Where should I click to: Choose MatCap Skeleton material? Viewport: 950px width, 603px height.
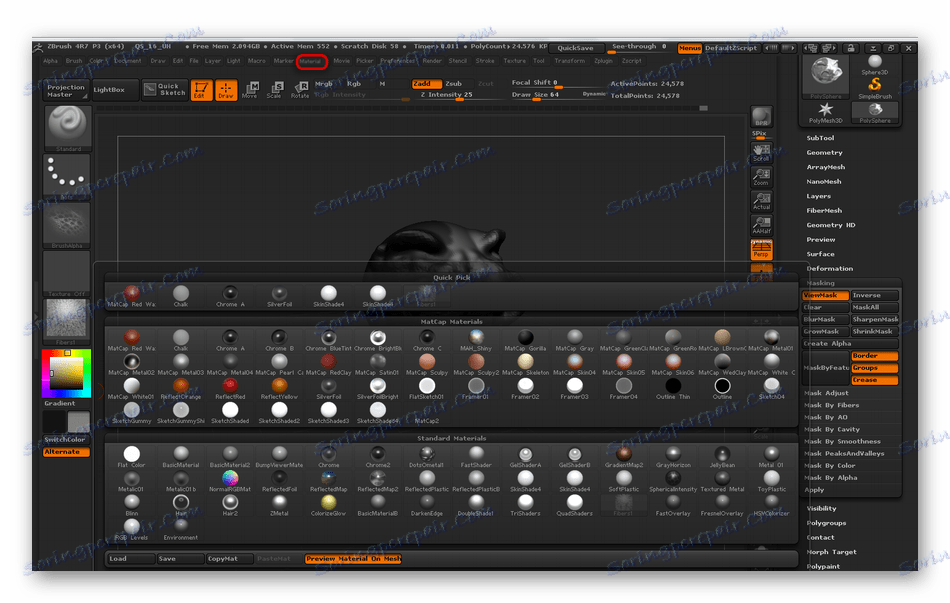coord(525,364)
